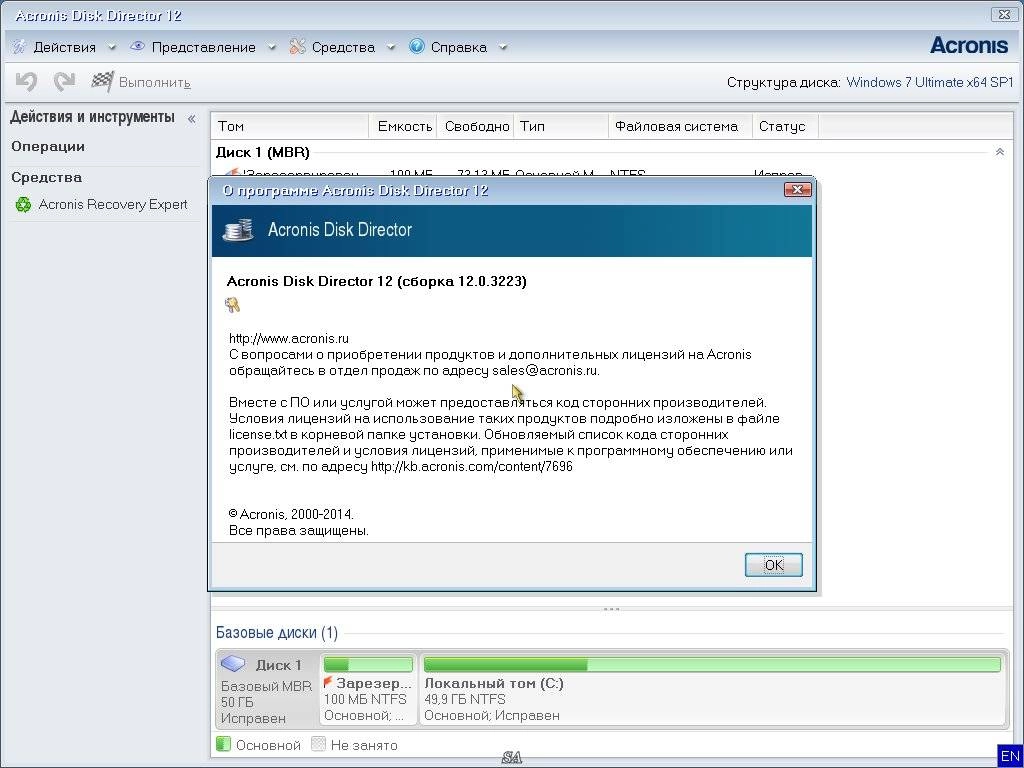Screen dimensions: 1024x768
Task: Sort by the Статус column header
Action: [785, 126]
